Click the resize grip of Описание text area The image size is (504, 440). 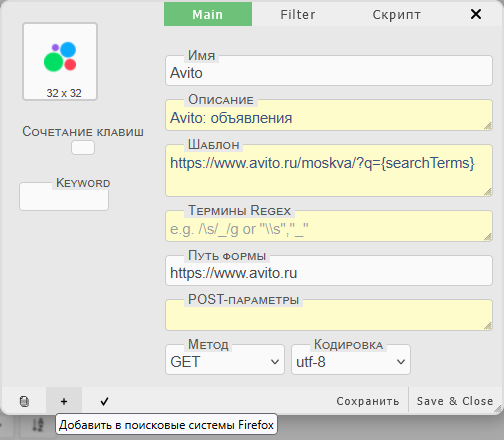[x=488, y=126]
